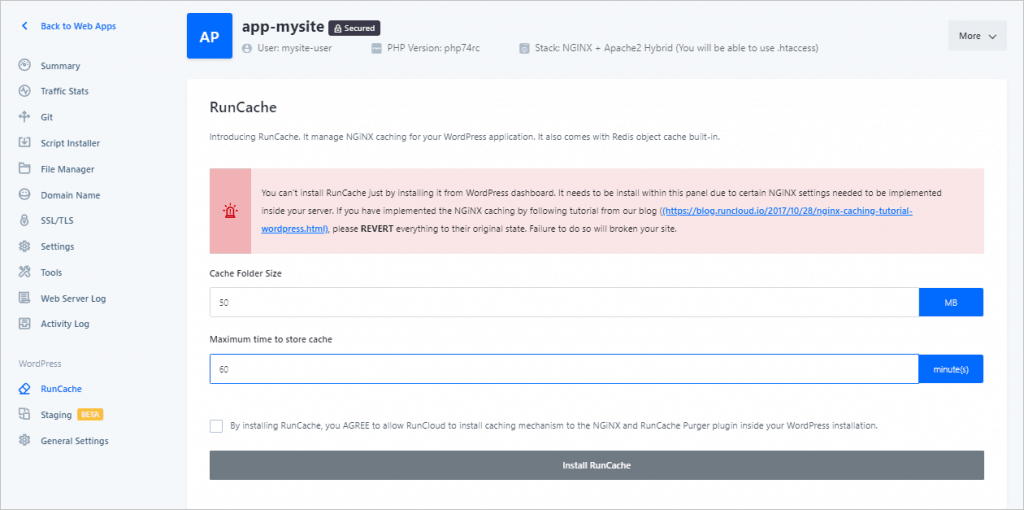Viewport: 1024px width, 510px height.
Task: Focus the Maximum time to store cache field
Action: pos(563,369)
